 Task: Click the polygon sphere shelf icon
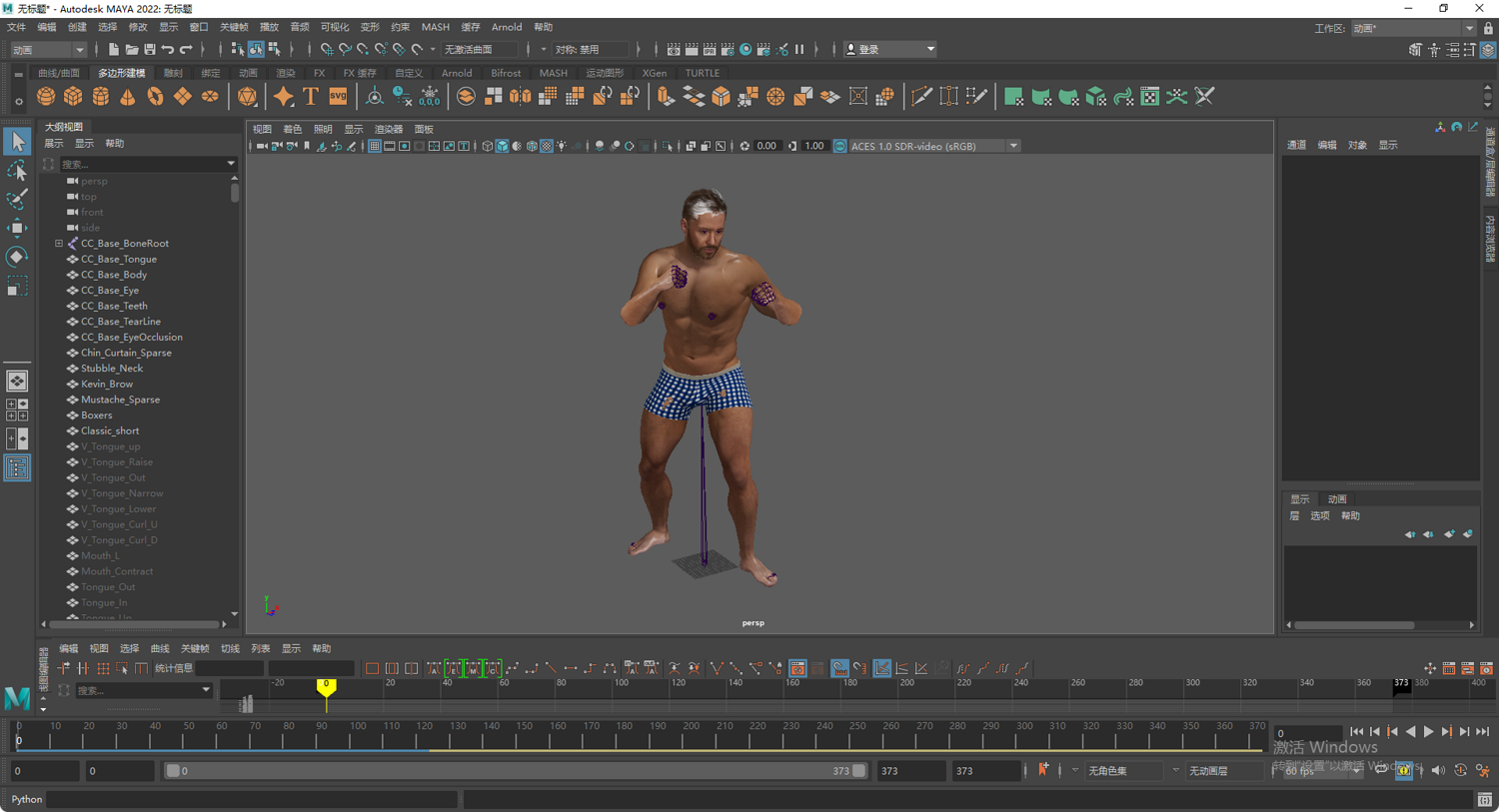point(46,97)
